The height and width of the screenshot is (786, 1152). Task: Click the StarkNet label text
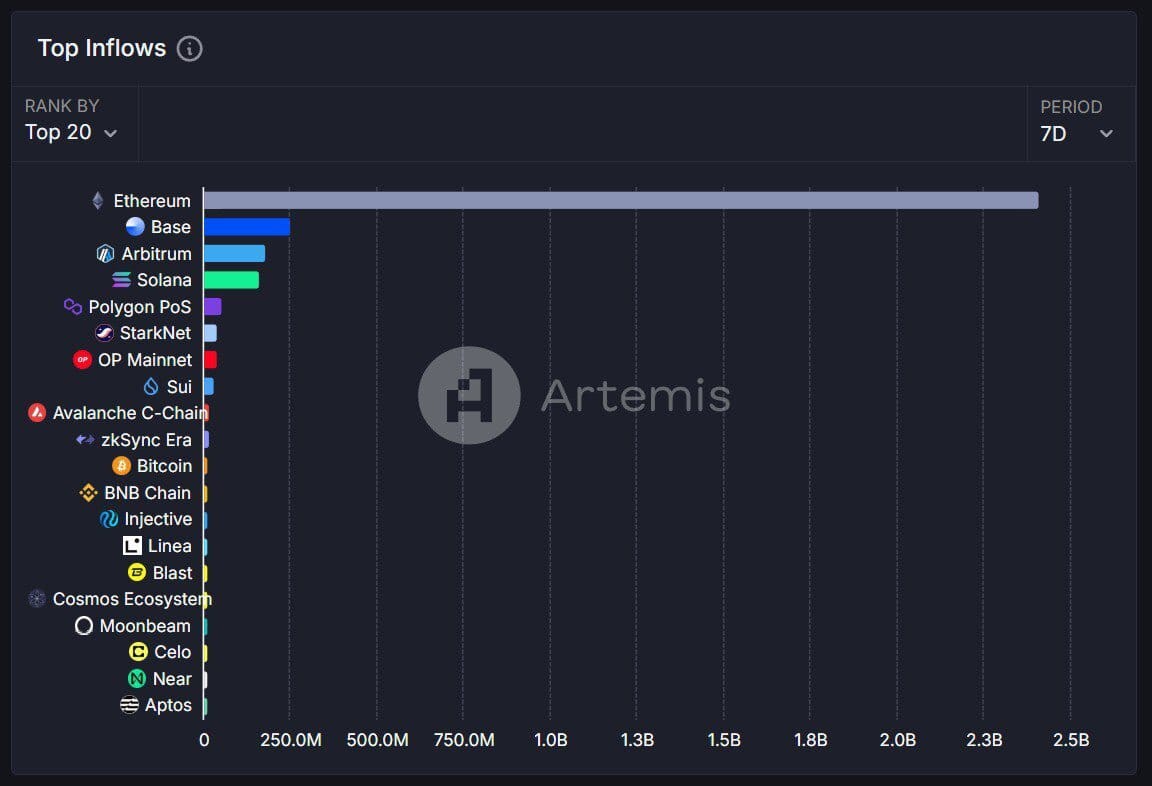(155, 333)
